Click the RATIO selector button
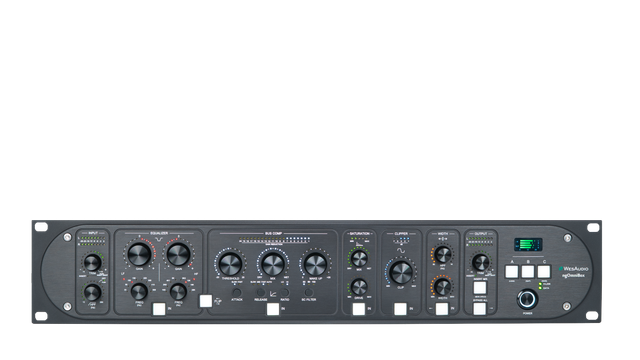The image size is (640, 360). (x=285, y=292)
